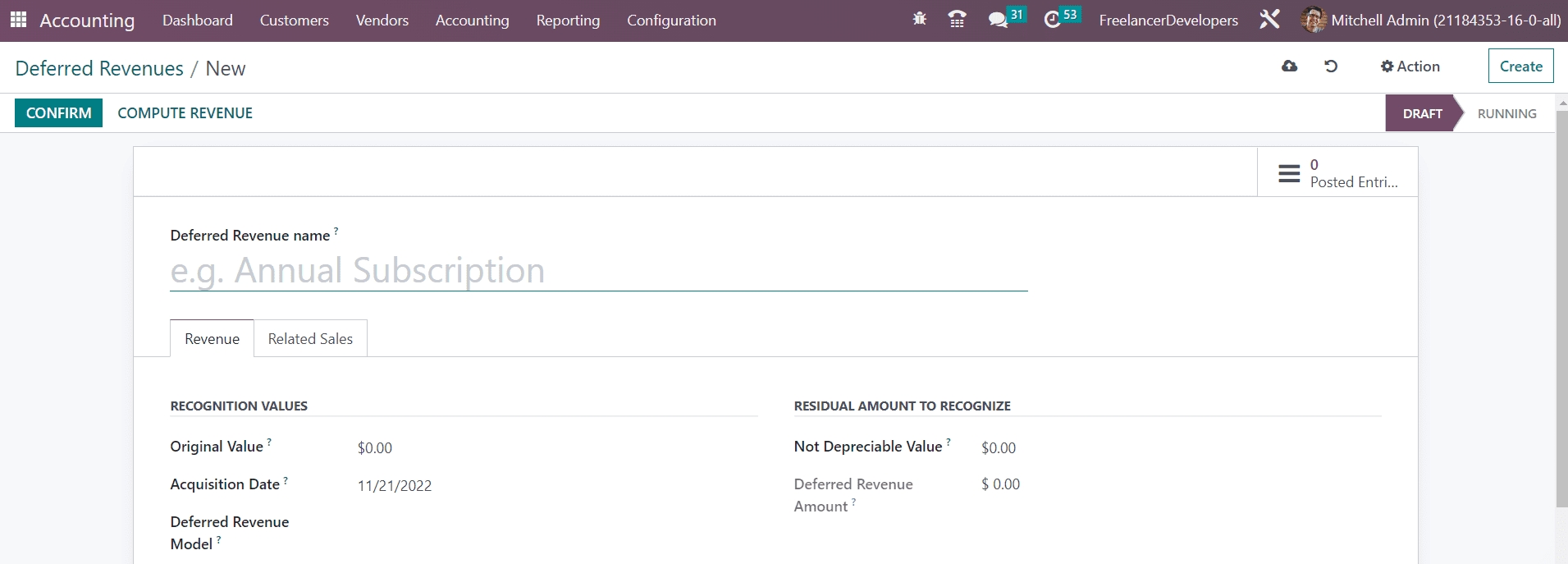
Task: Open Mitchell Admin user menu
Action: 1431,21
